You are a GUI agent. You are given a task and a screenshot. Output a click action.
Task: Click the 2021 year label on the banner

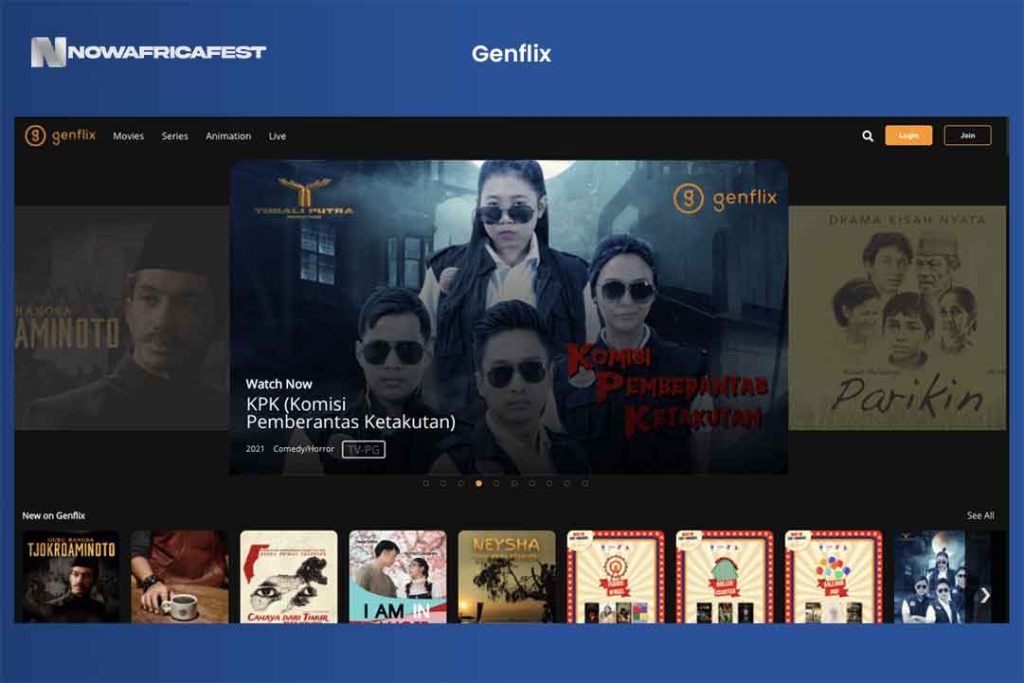pos(255,449)
